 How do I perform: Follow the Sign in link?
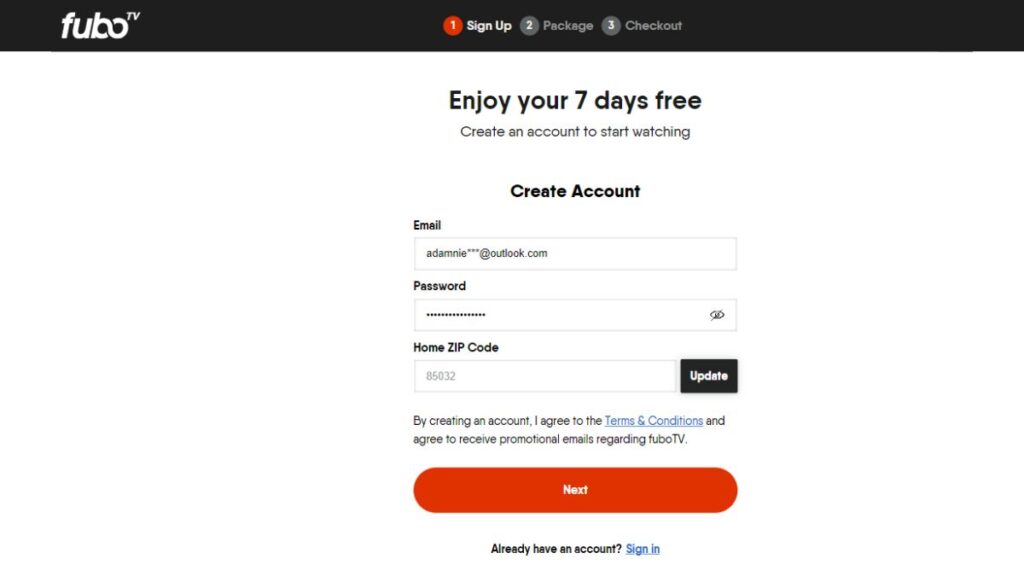tap(643, 549)
